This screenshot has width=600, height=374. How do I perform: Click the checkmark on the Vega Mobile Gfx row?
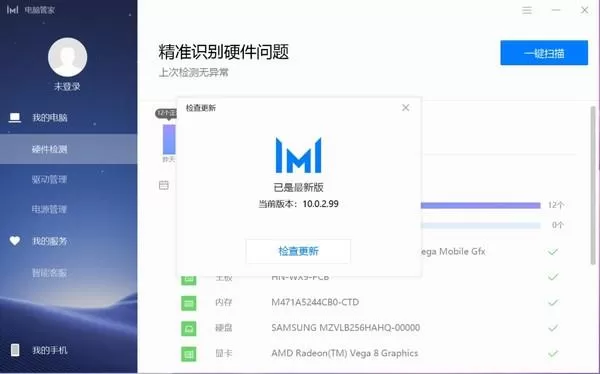(553, 252)
